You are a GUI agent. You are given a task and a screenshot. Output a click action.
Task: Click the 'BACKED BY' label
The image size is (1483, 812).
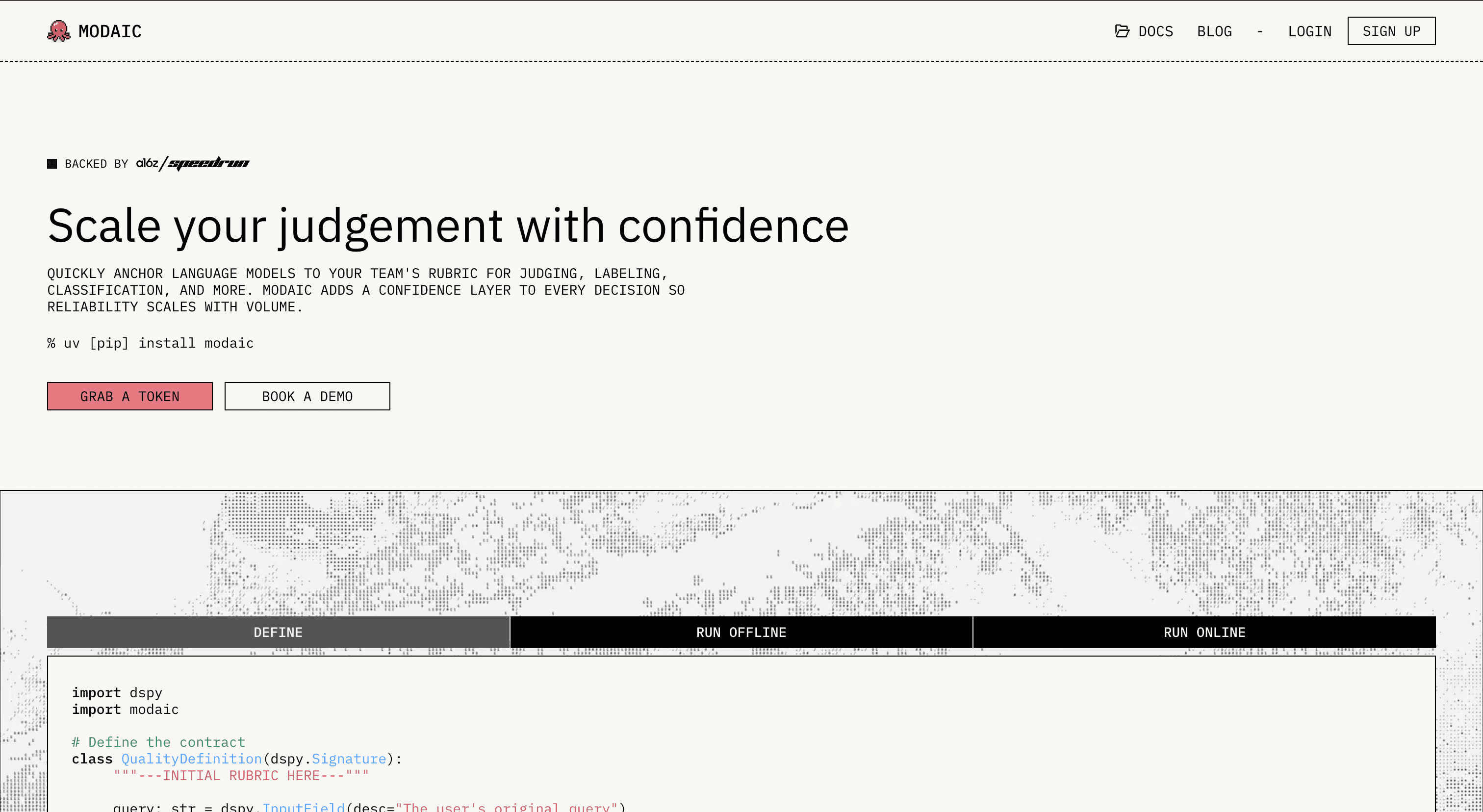click(96, 164)
